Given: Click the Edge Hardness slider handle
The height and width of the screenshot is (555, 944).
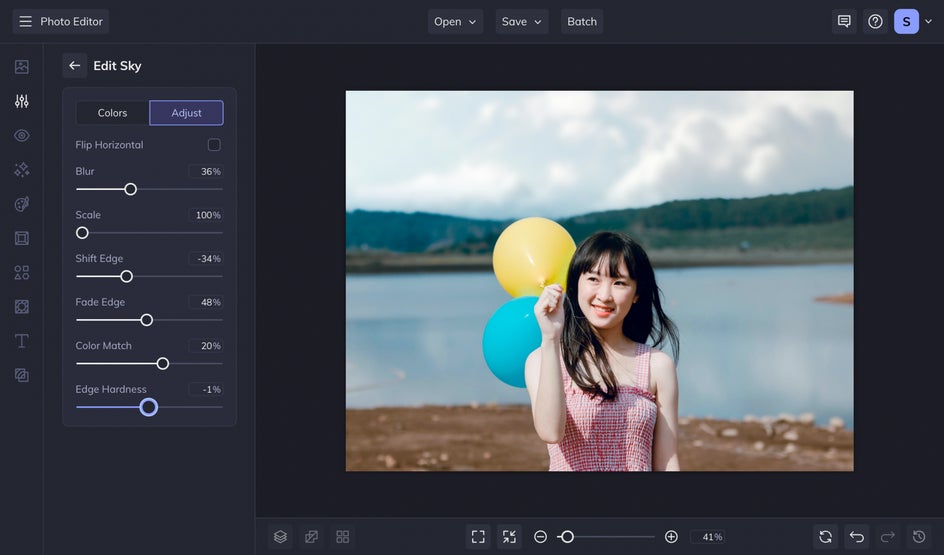Looking at the screenshot, I should (149, 408).
